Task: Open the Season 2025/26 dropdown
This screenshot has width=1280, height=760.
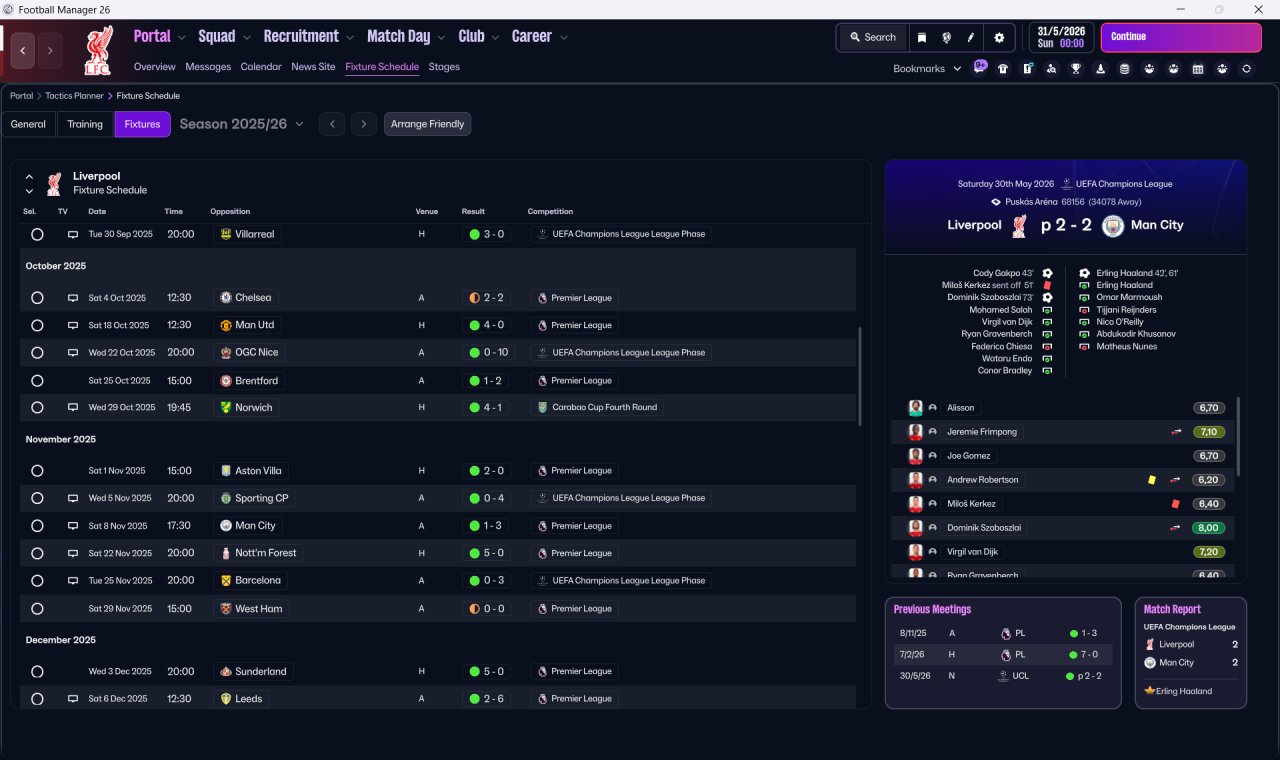Action: click(x=241, y=124)
